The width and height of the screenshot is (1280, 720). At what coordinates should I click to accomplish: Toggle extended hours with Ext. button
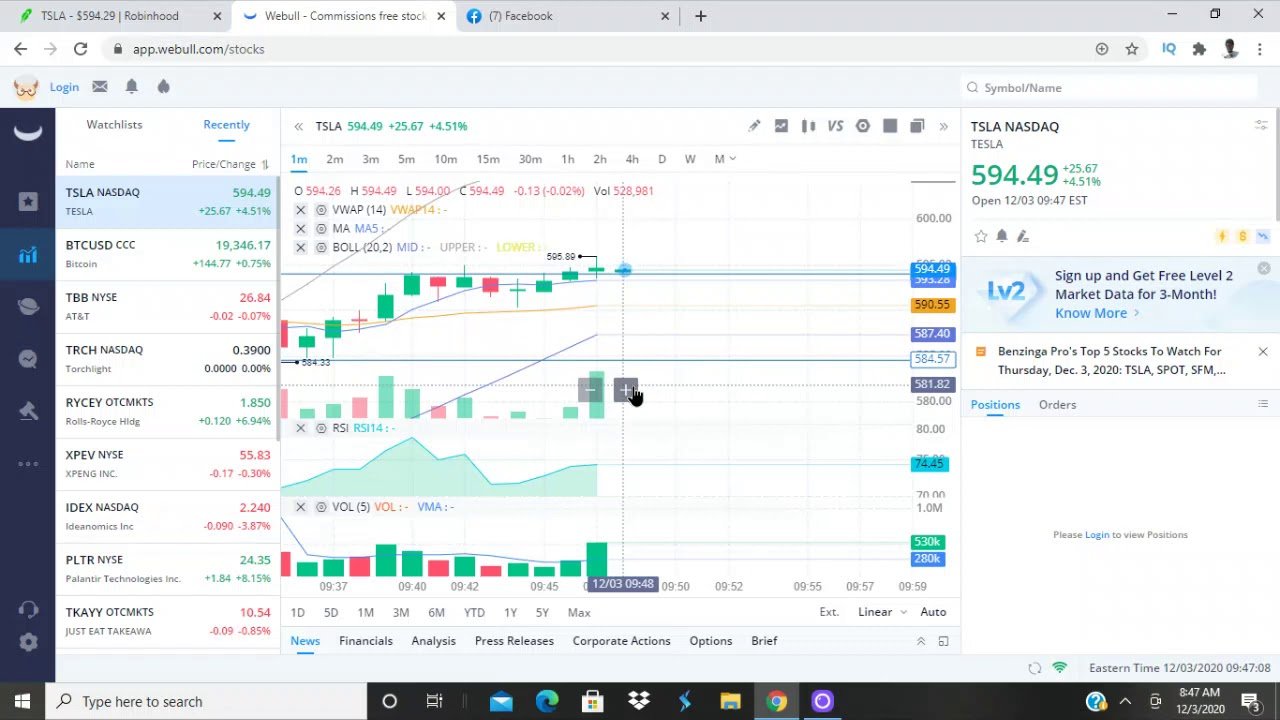pos(829,612)
